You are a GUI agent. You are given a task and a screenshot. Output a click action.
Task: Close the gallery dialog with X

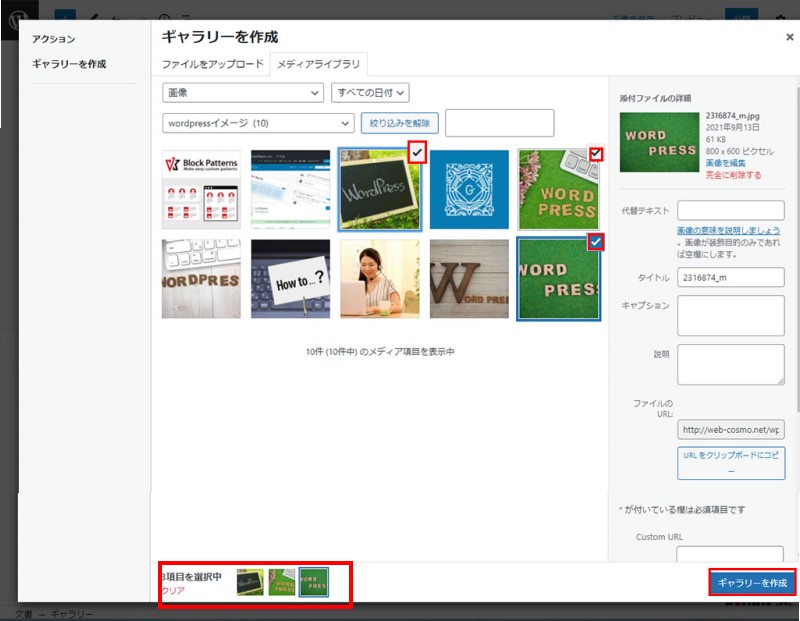[x=789, y=36]
